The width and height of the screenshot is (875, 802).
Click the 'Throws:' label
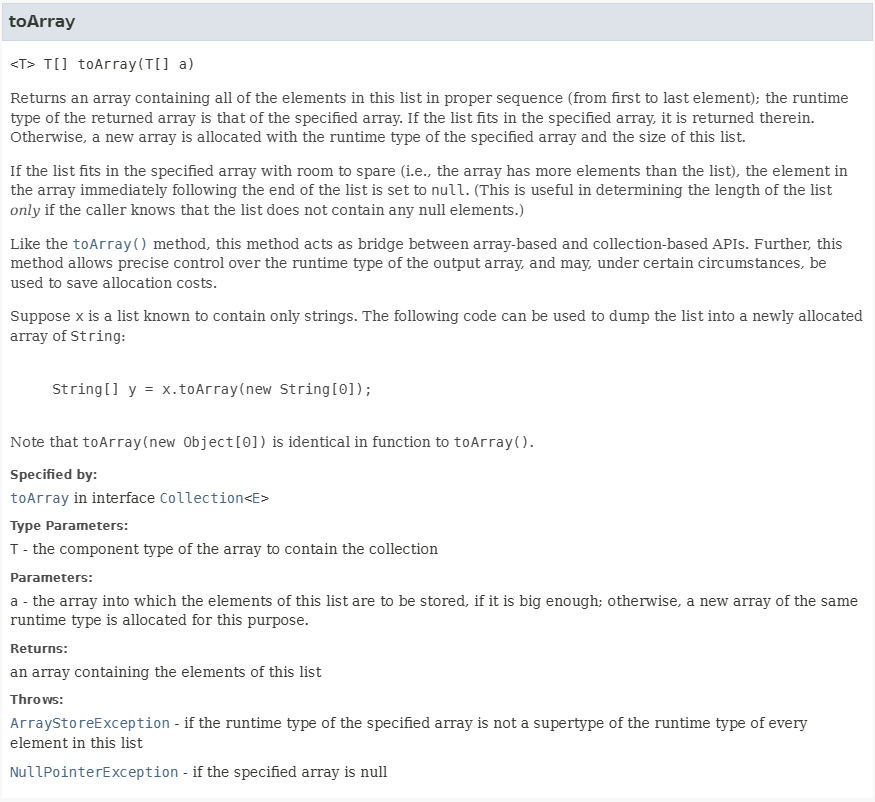tap(37, 699)
